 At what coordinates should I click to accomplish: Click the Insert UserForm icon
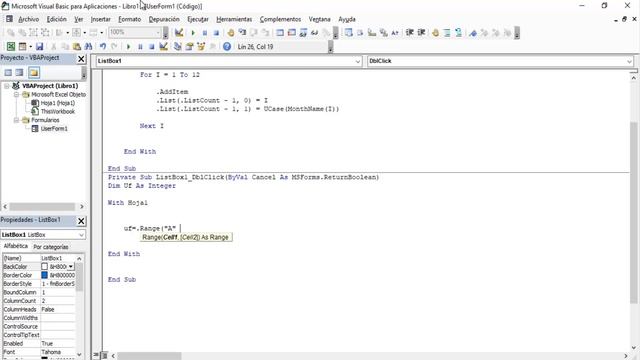pyautogui.click(x=22, y=47)
